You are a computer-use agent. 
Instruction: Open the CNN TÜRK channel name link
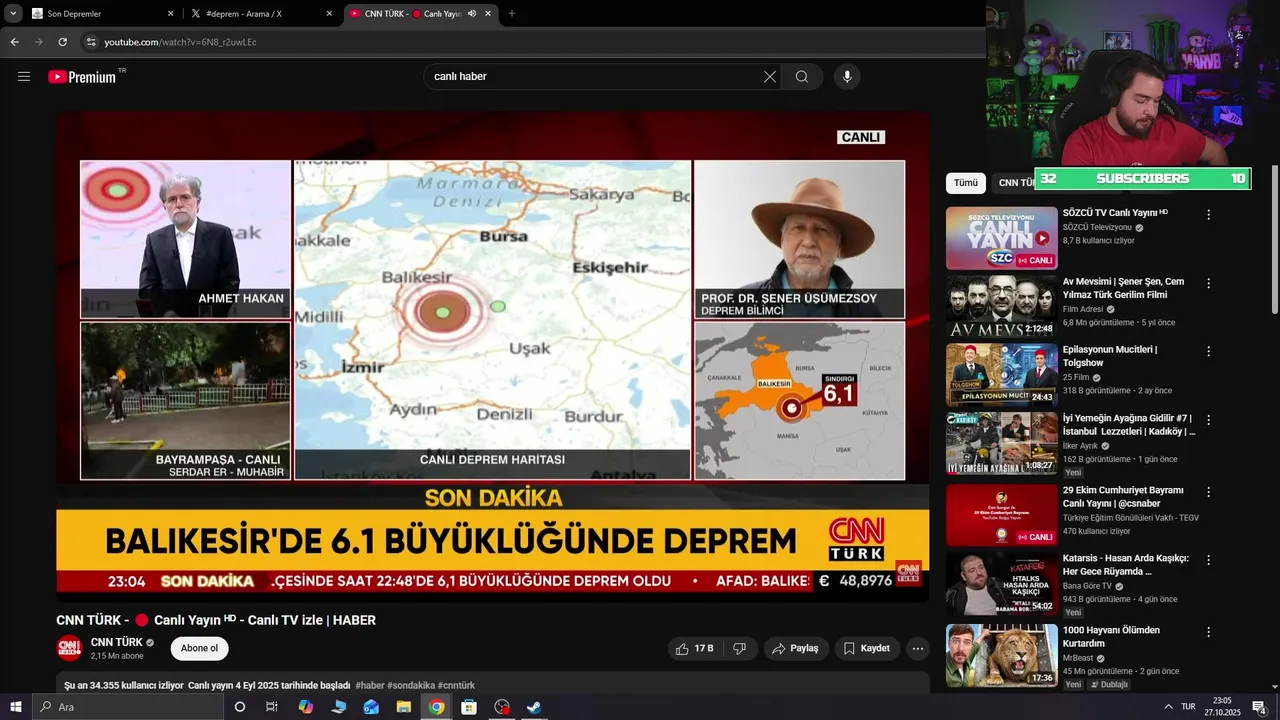pos(116,642)
